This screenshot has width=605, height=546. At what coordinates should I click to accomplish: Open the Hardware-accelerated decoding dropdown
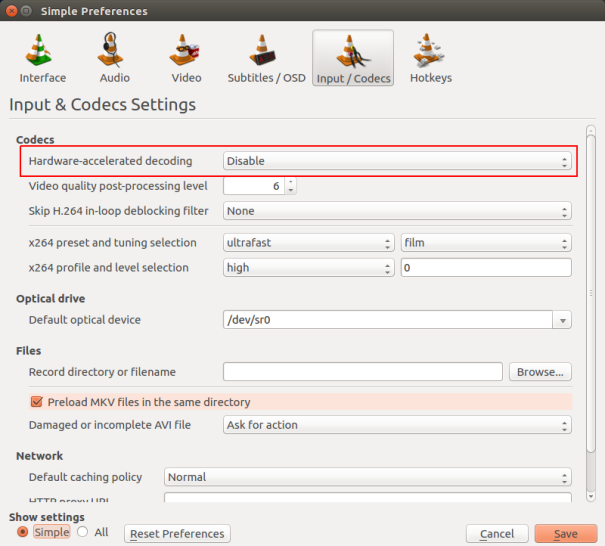tap(397, 161)
